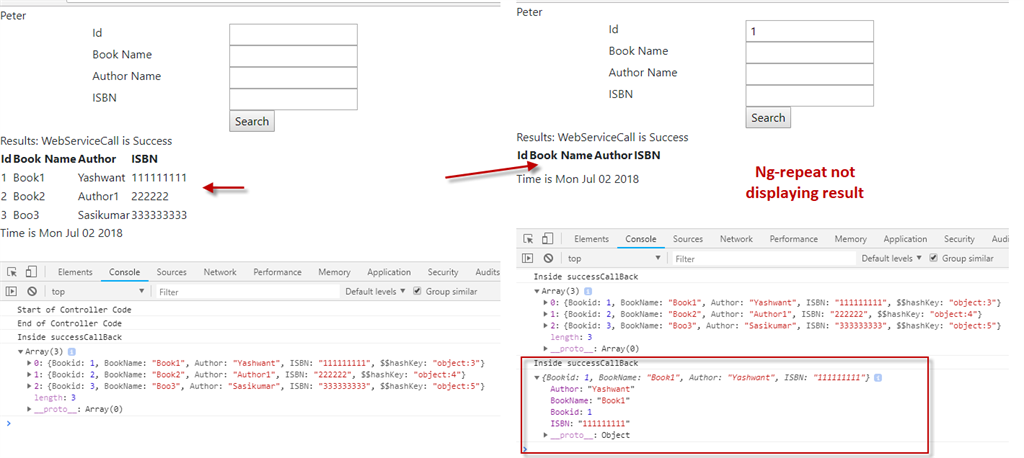Clear console icon in left DevTools

pos(31,291)
